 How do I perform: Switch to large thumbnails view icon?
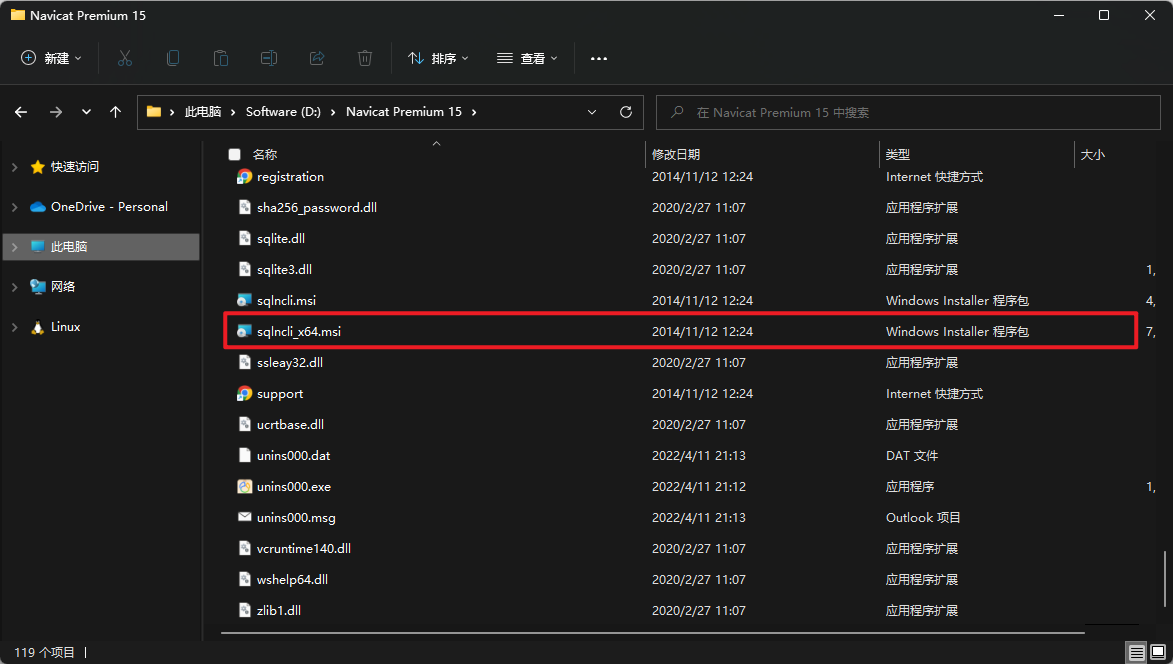click(x=1157, y=653)
